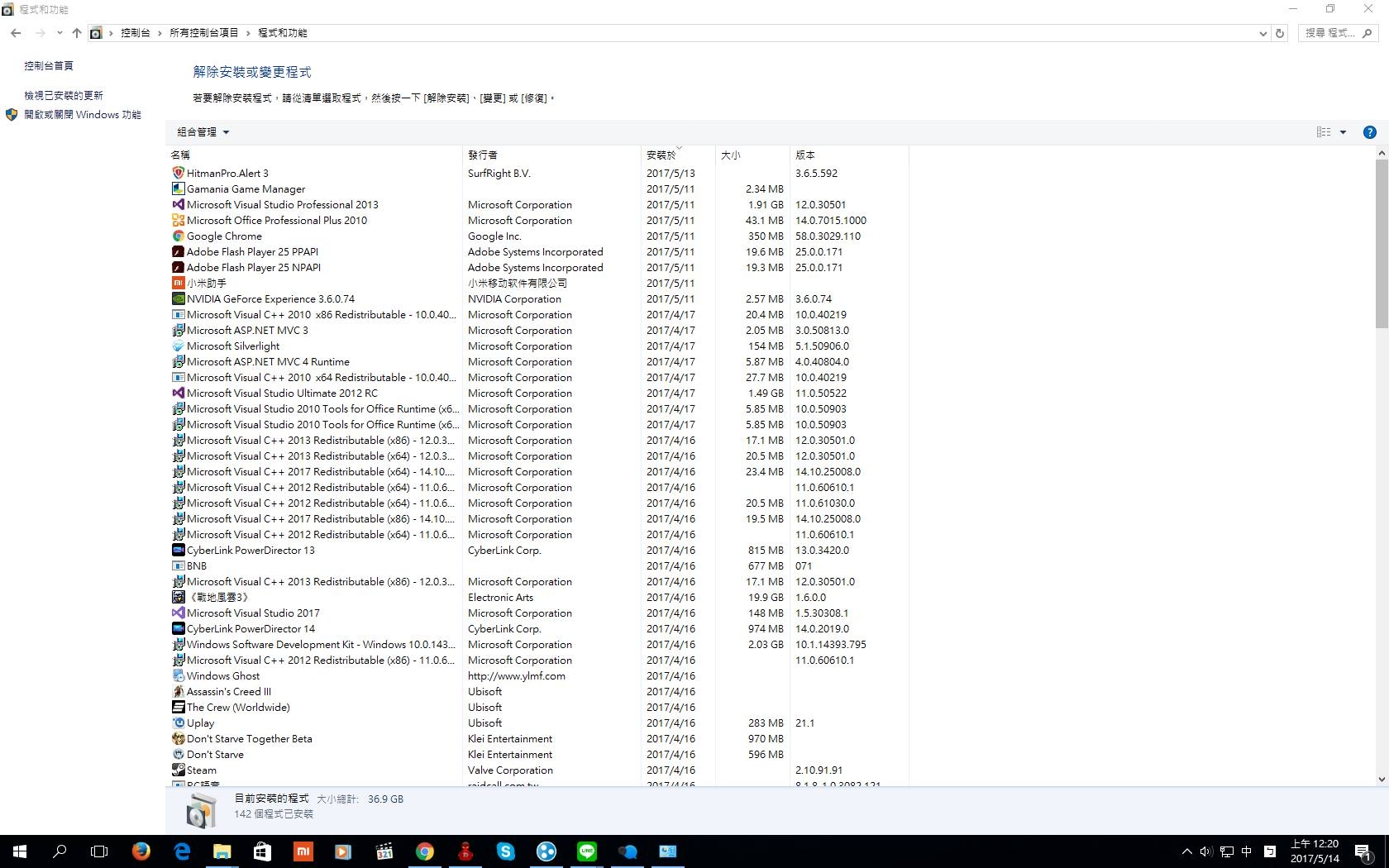1389x868 pixels.
Task: Open Windows Store from the taskbar
Action: point(262,851)
